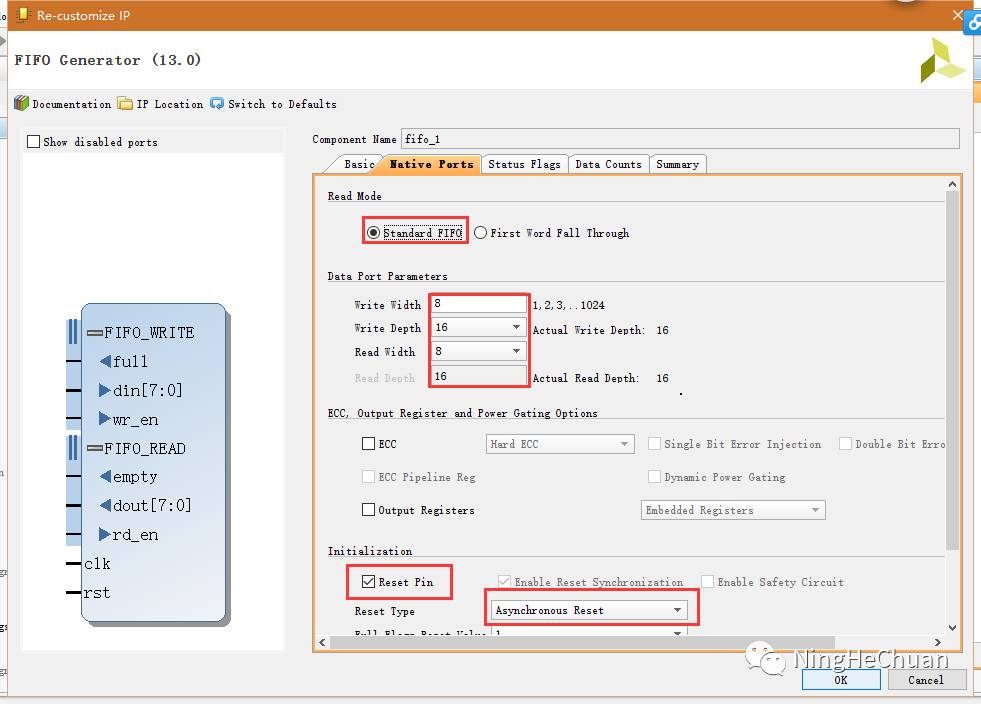The image size is (981, 704).
Task: Open the Read Width dropdown
Action: coord(516,352)
